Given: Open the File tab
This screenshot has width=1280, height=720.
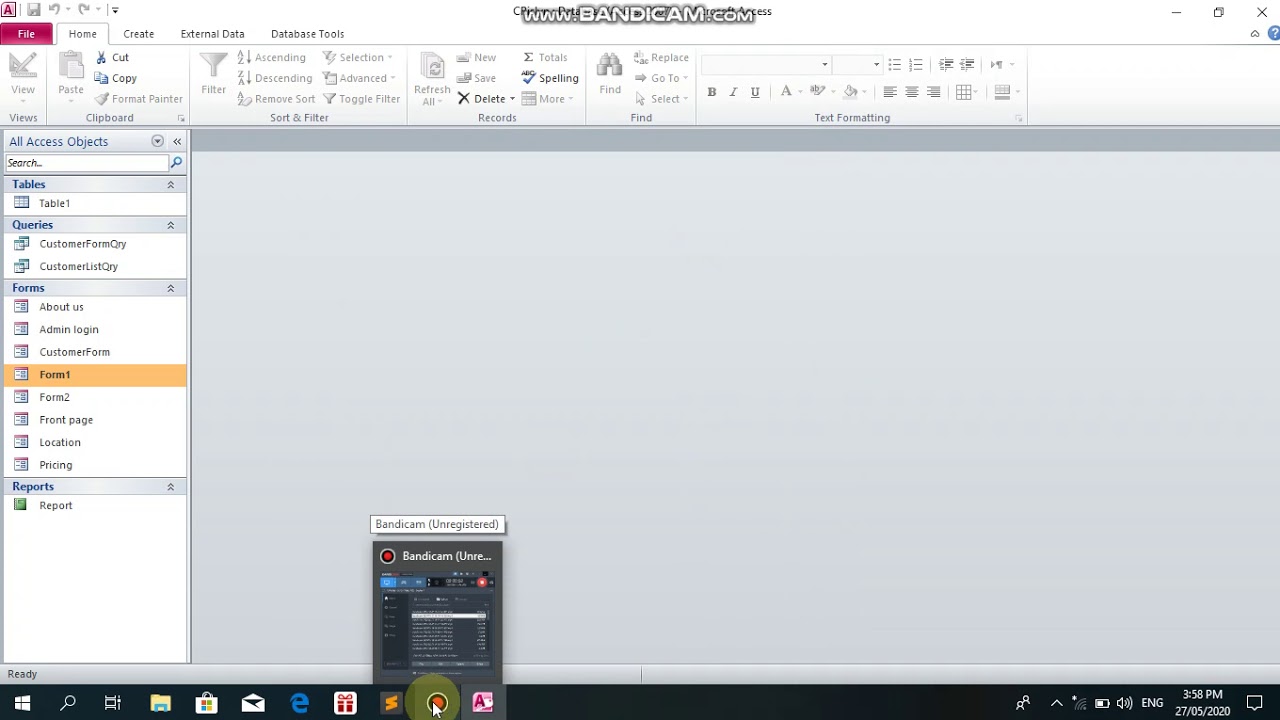Looking at the screenshot, I should 26,34.
